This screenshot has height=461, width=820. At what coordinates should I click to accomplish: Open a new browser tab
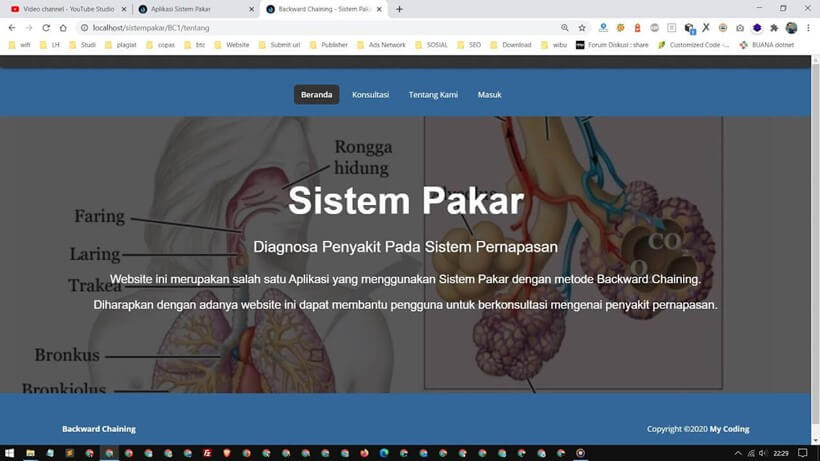(400, 9)
